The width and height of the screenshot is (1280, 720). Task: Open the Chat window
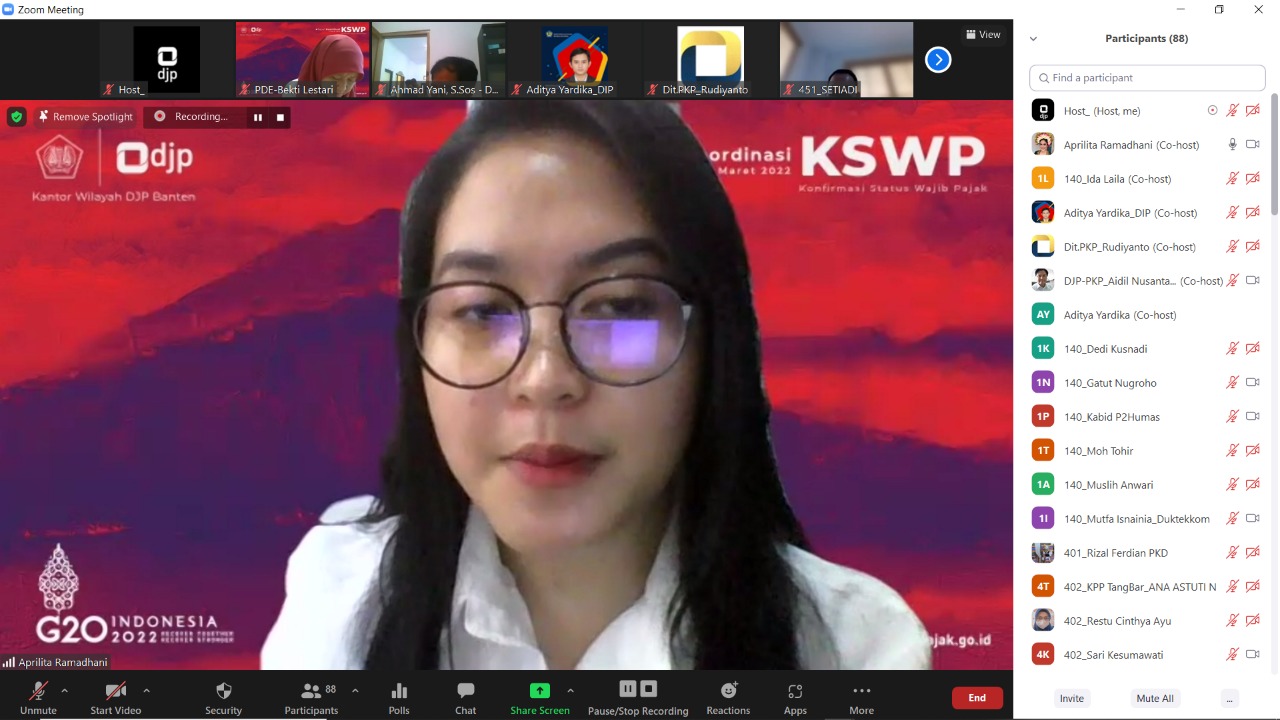point(465,696)
